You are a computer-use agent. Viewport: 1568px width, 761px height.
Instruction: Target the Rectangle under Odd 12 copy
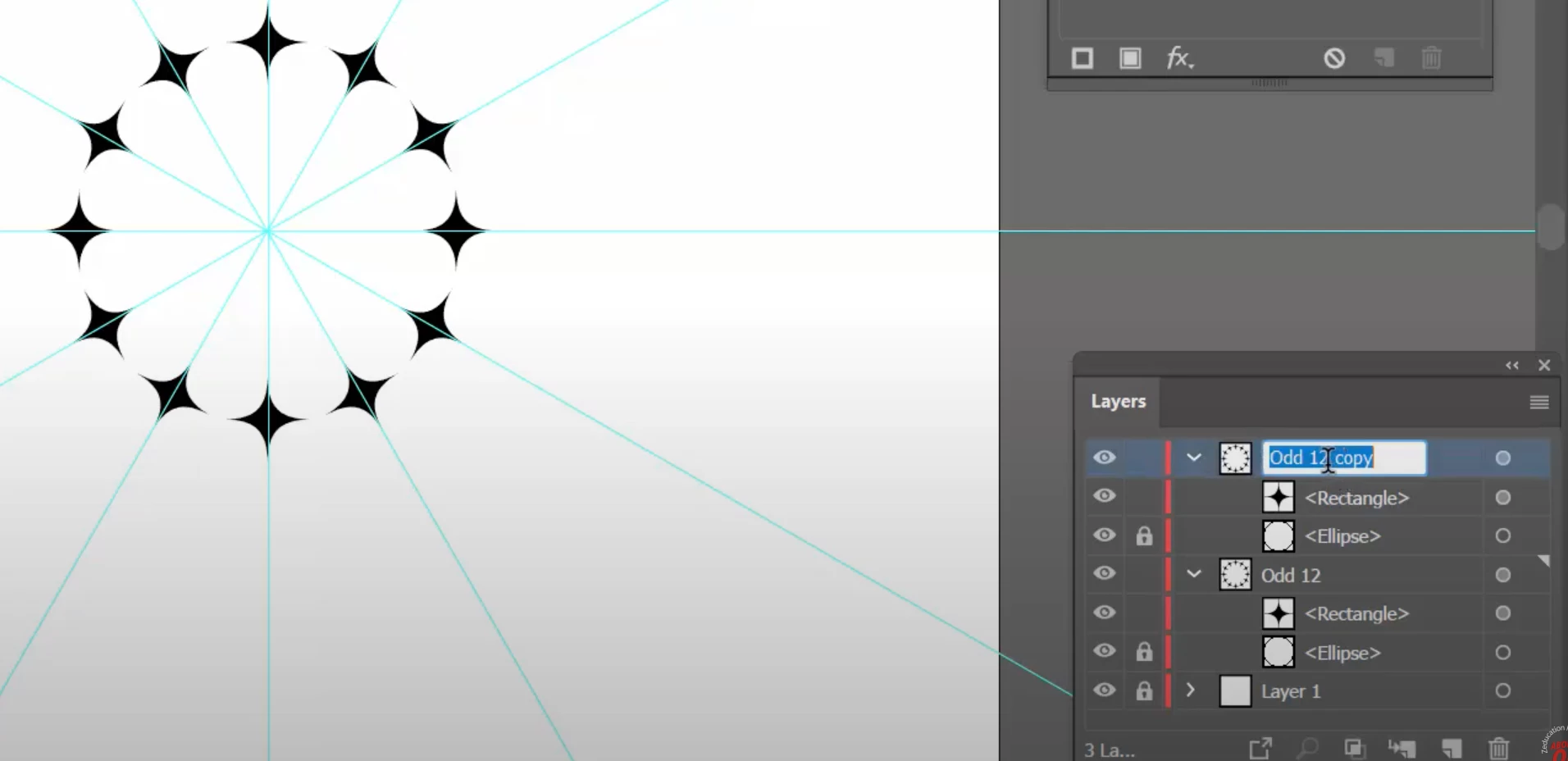click(x=1502, y=497)
